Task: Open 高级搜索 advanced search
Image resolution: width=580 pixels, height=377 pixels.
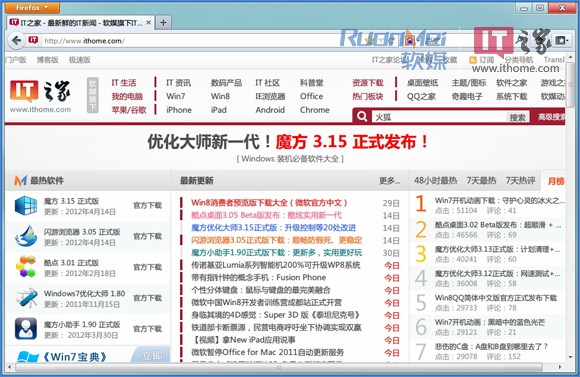Action: [551, 117]
